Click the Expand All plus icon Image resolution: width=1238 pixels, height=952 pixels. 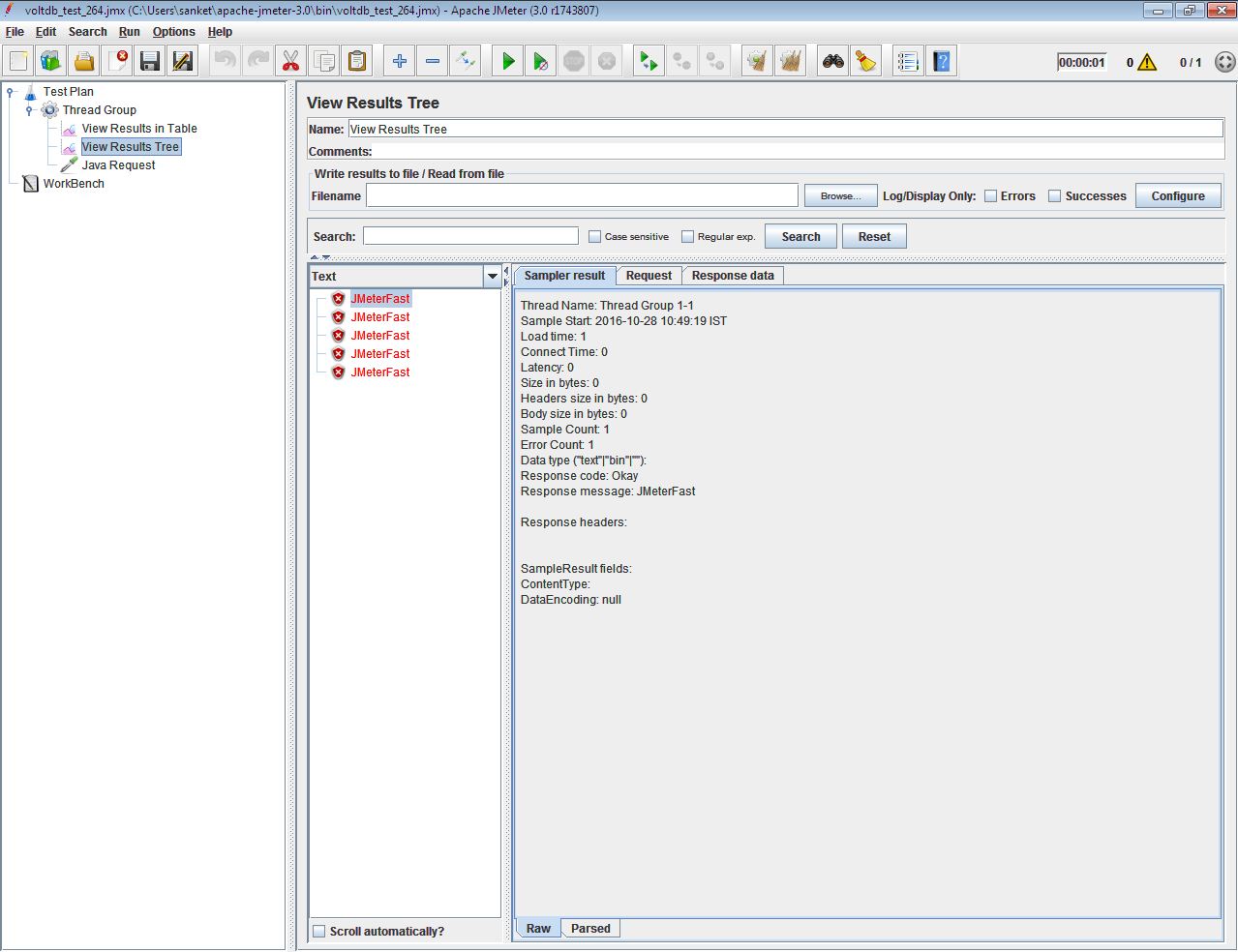400,61
